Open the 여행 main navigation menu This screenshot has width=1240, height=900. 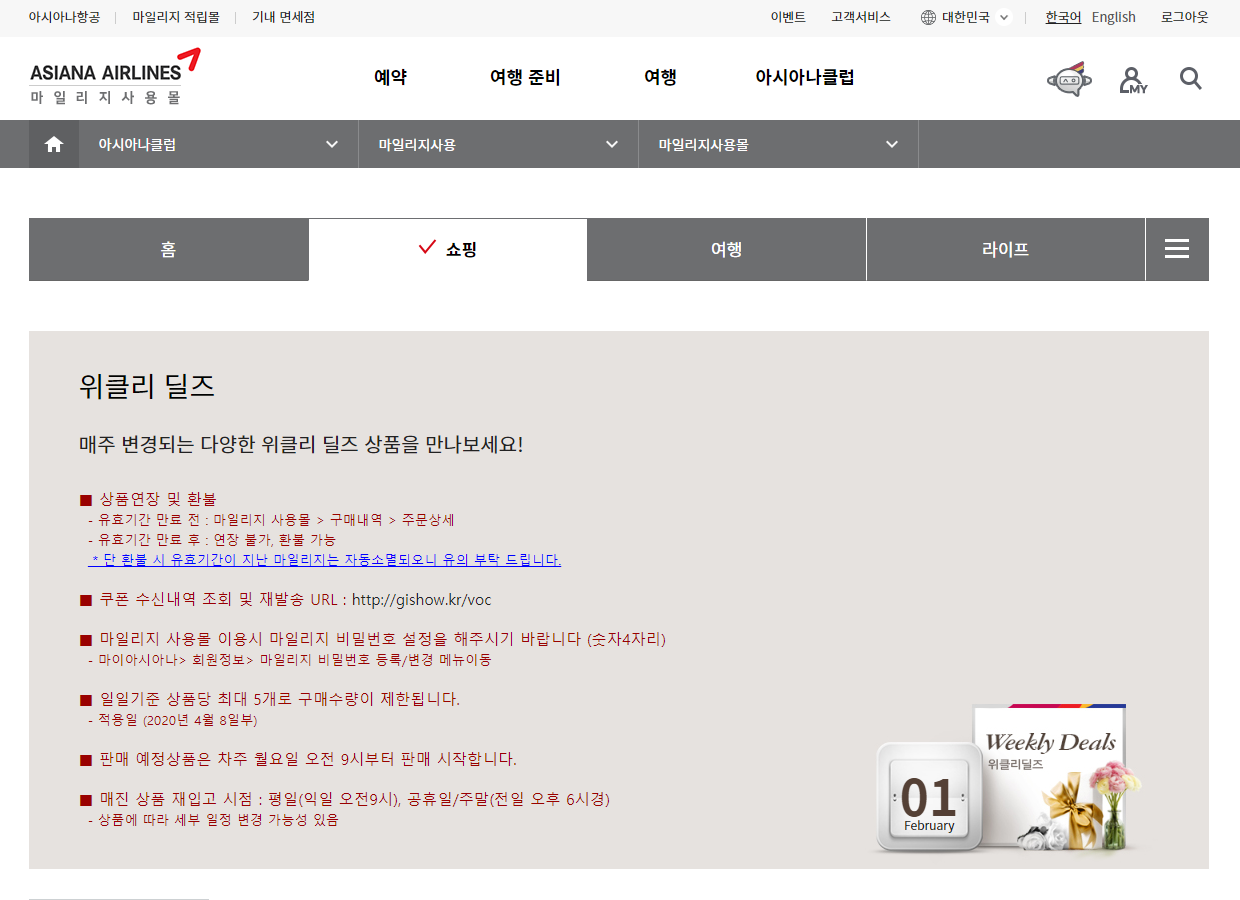click(x=660, y=77)
